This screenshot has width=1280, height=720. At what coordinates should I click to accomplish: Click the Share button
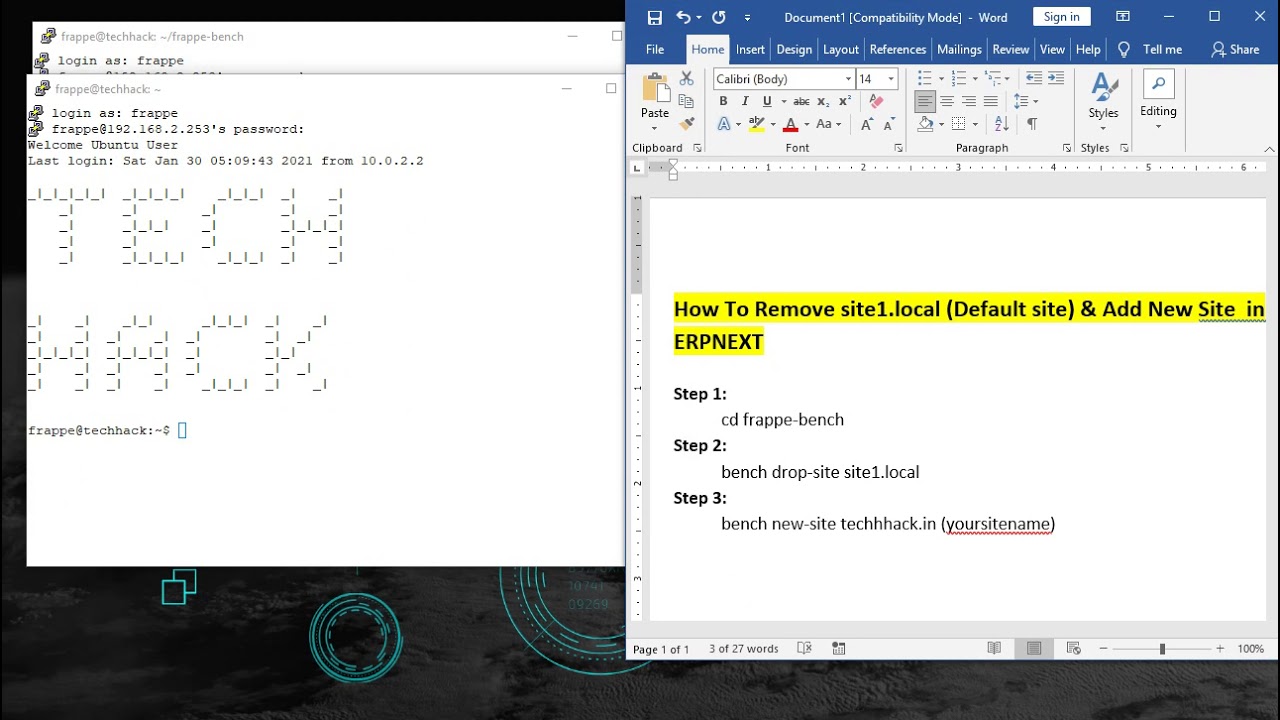coord(1235,49)
